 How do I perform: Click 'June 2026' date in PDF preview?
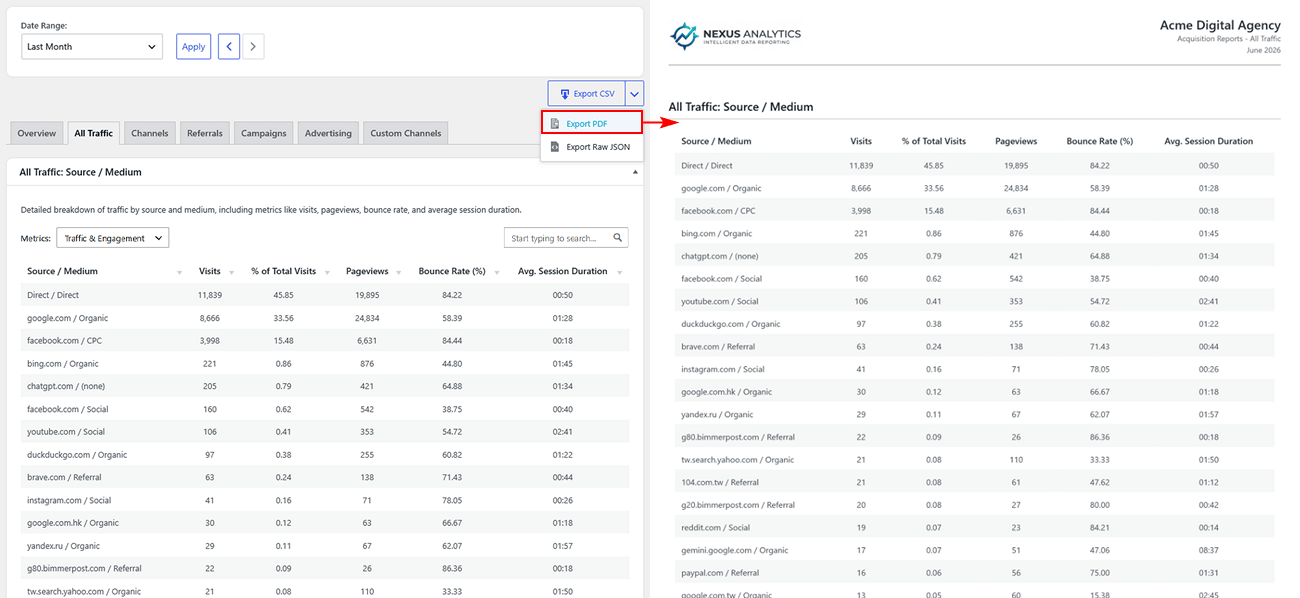(x=1264, y=49)
